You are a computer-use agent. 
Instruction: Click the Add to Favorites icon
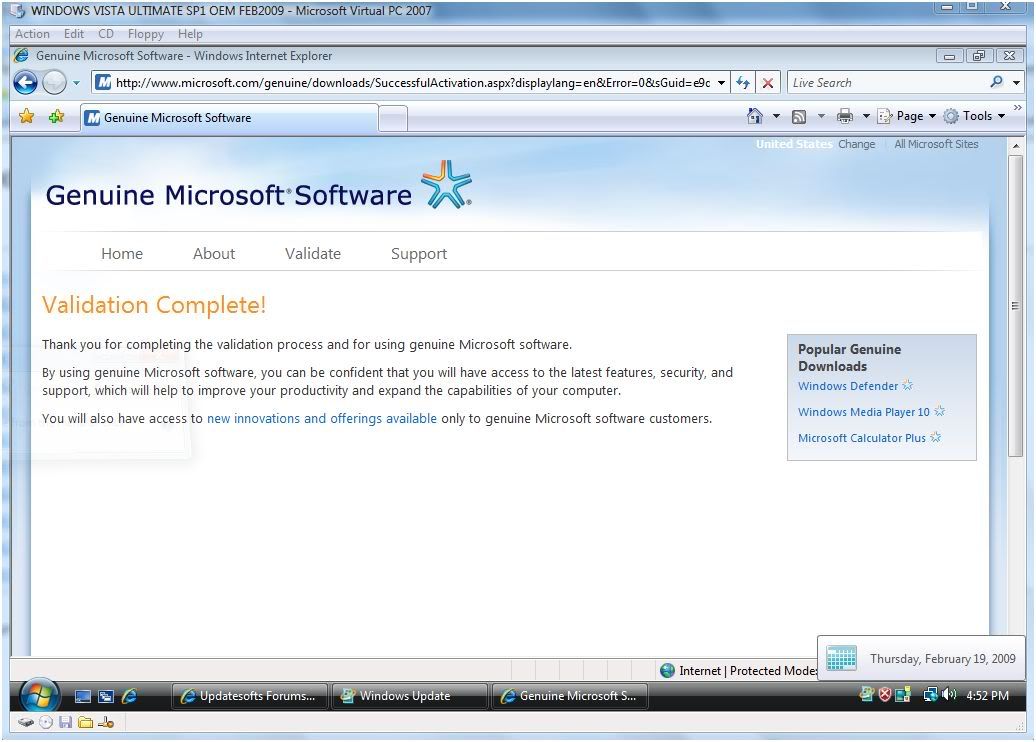56,117
